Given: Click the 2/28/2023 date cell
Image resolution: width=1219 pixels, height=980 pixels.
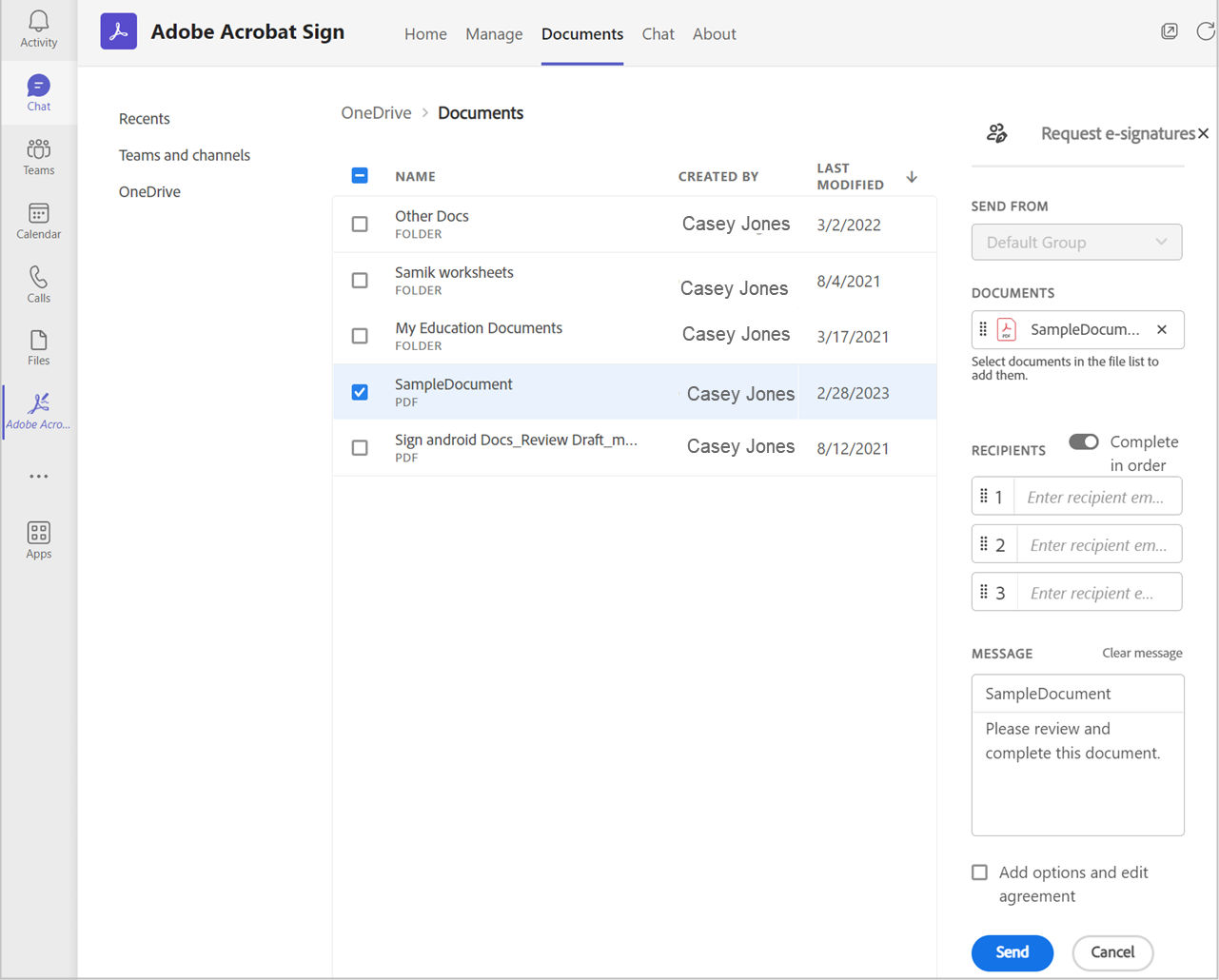Looking at the screenshot, I should point(853,393).
